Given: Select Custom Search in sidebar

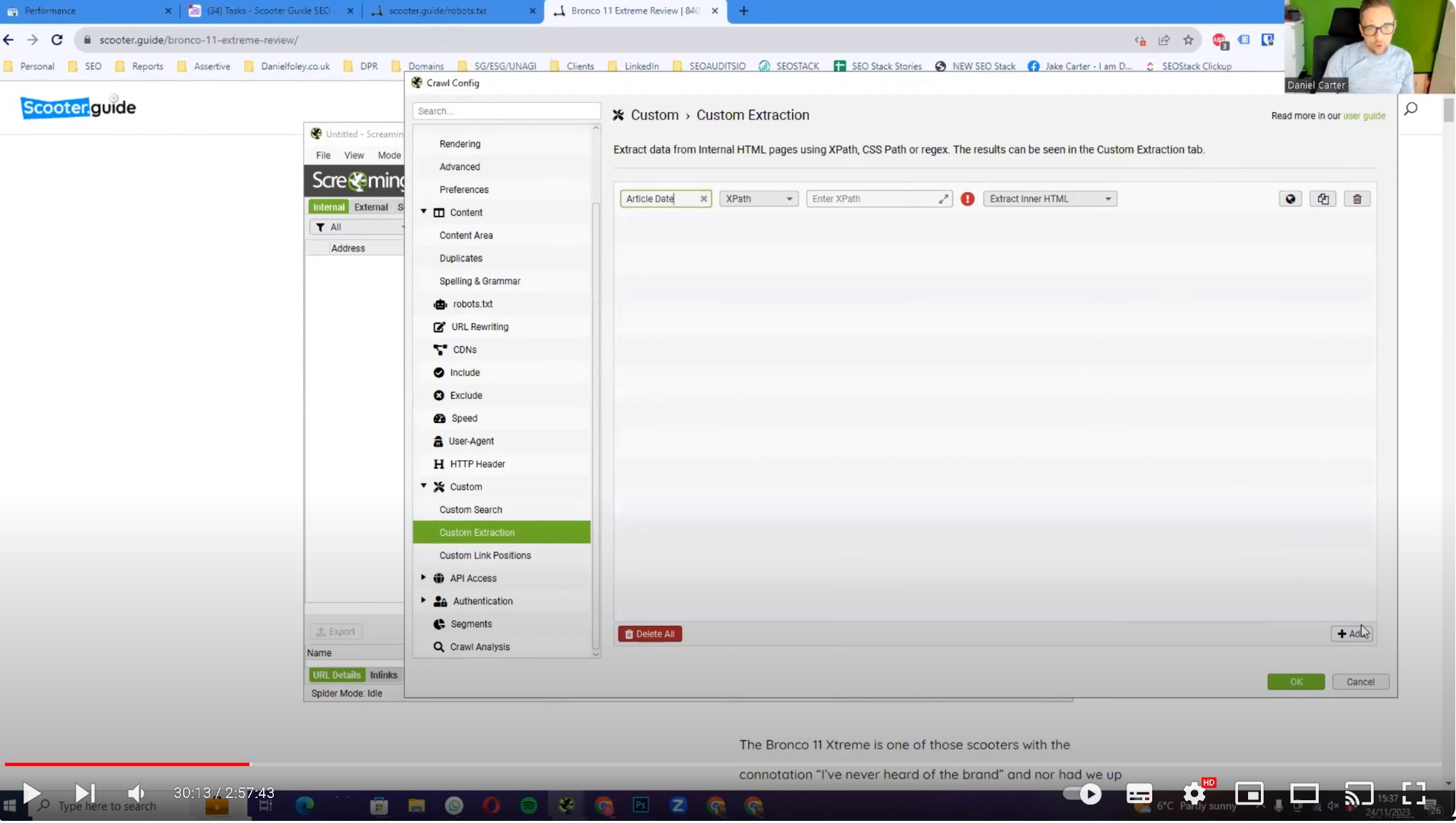Looking at the screenshot, I should [x=470, y=510].
